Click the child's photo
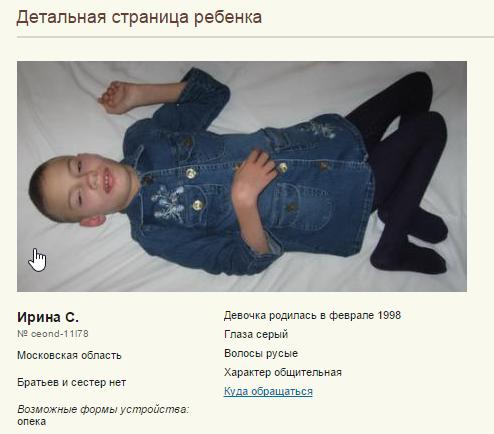494x434 pixels. (242, 176)
